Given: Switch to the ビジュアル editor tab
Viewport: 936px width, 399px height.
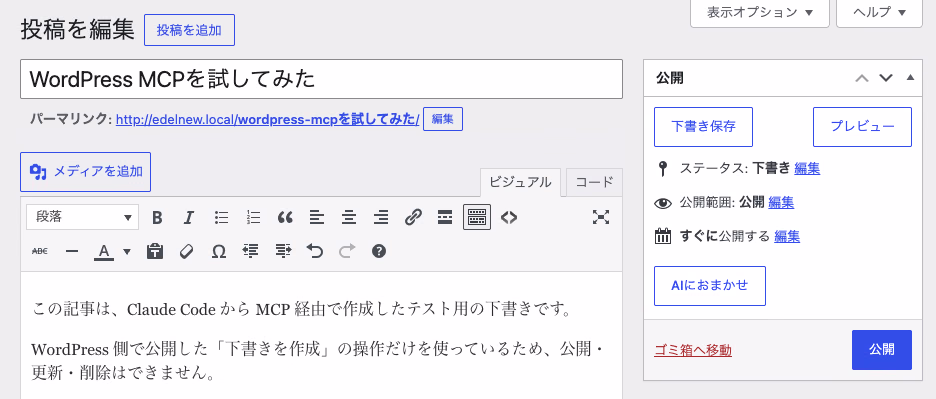Looking at the screenshot, I should (x=520, y=183).
